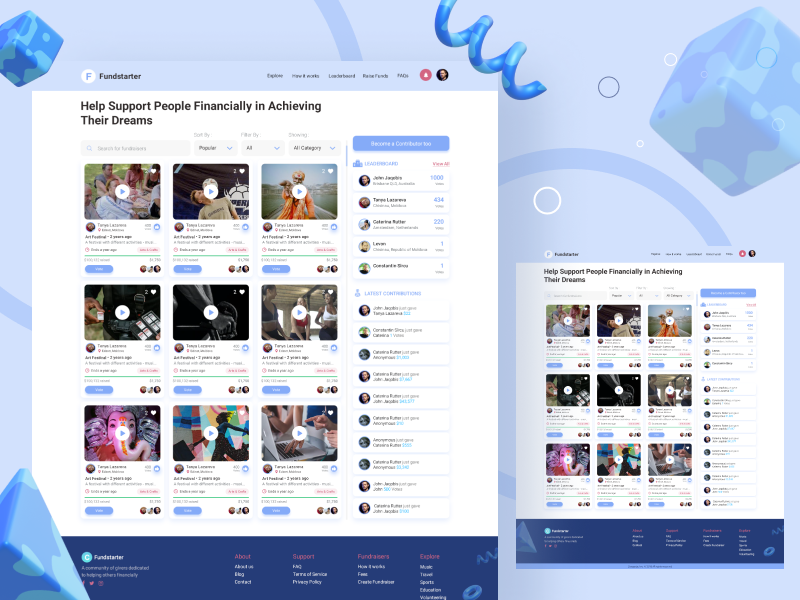Open View All leaderboard link
Viewport: 800px width, 600px height.
(441, 165)
